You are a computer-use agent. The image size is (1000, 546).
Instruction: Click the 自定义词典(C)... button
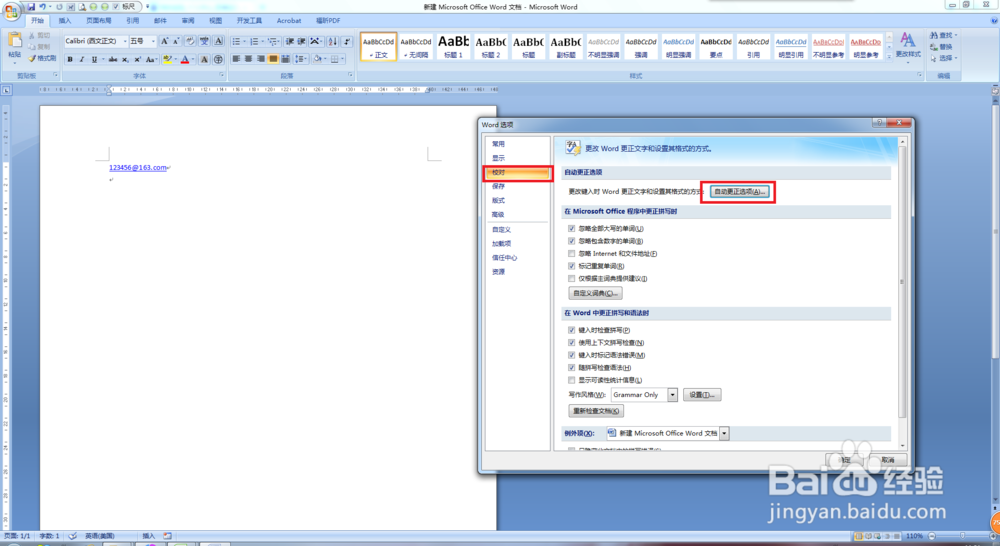pyautogui.click(x=595, y=293)
